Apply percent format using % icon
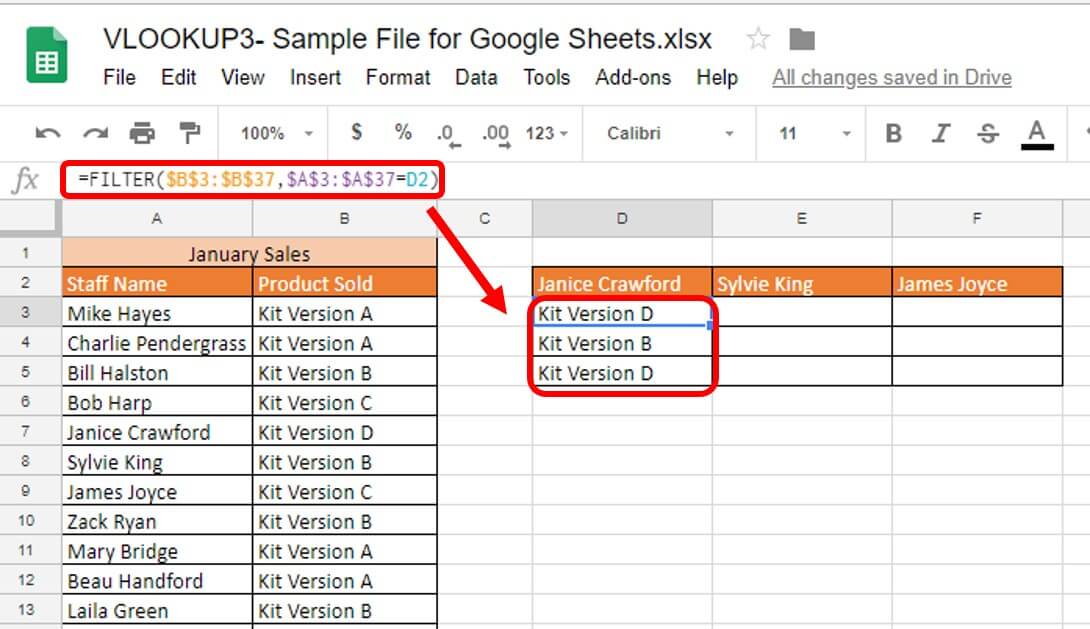Screen dimensions: 1090x629 click(403, 132)
